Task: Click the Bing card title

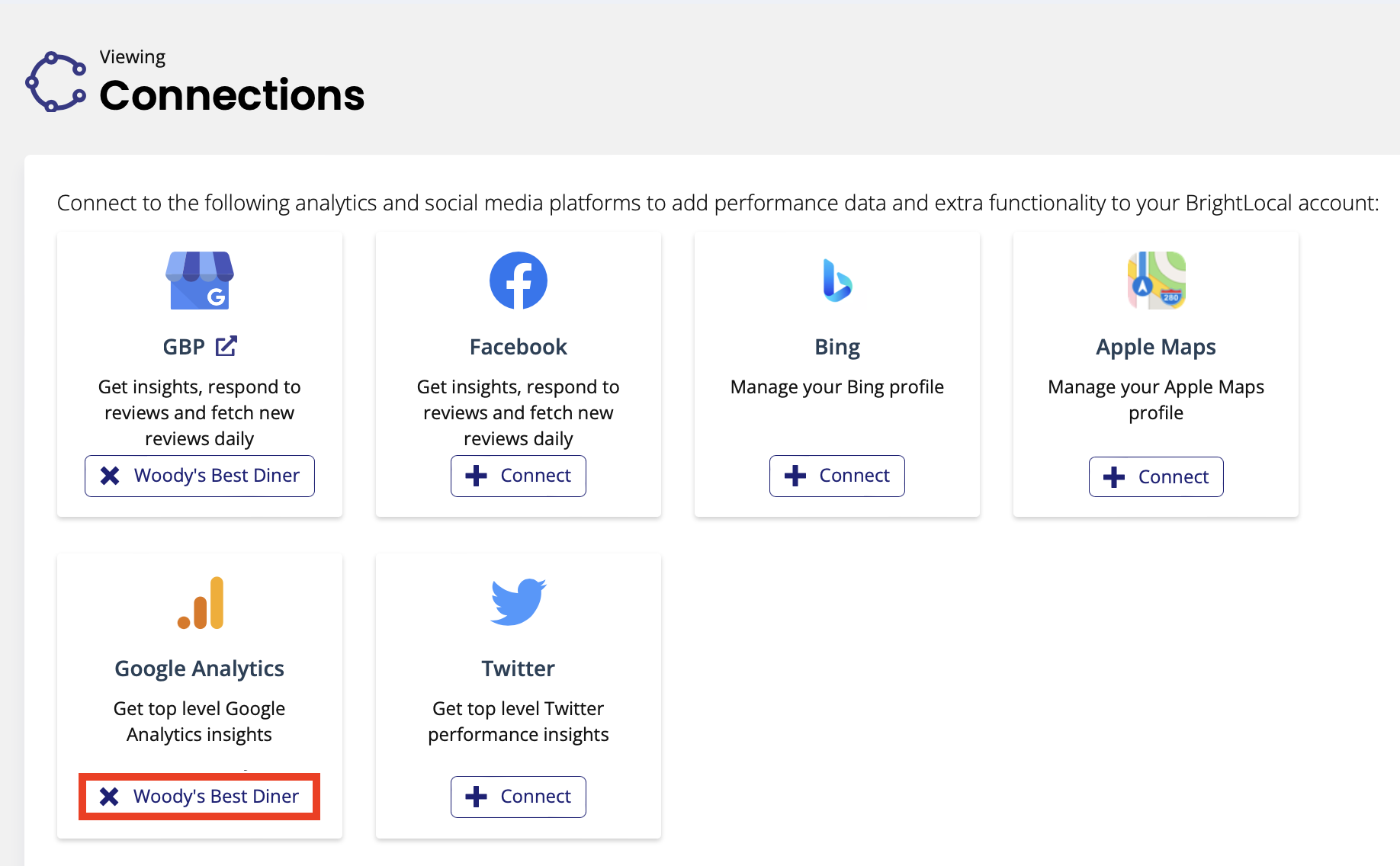Action: point(837,348)
